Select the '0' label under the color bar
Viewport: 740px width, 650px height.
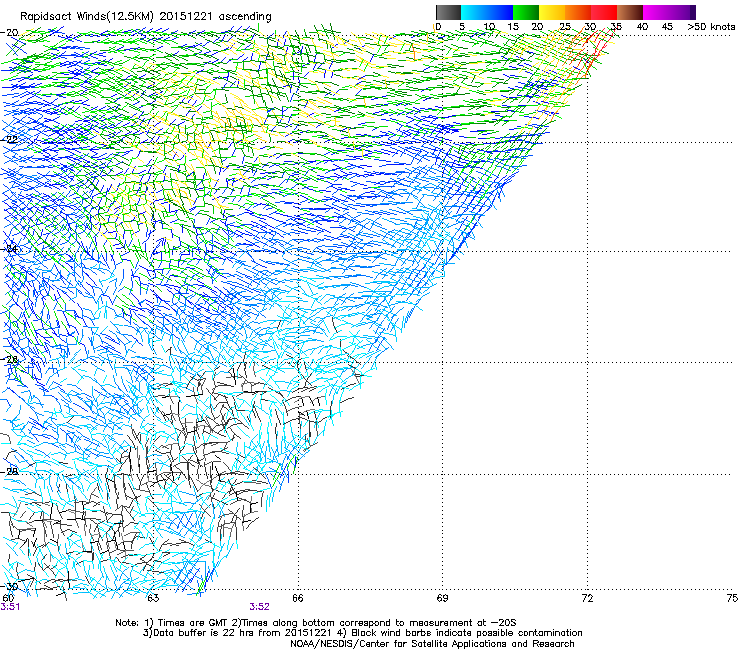coord(438,27)
